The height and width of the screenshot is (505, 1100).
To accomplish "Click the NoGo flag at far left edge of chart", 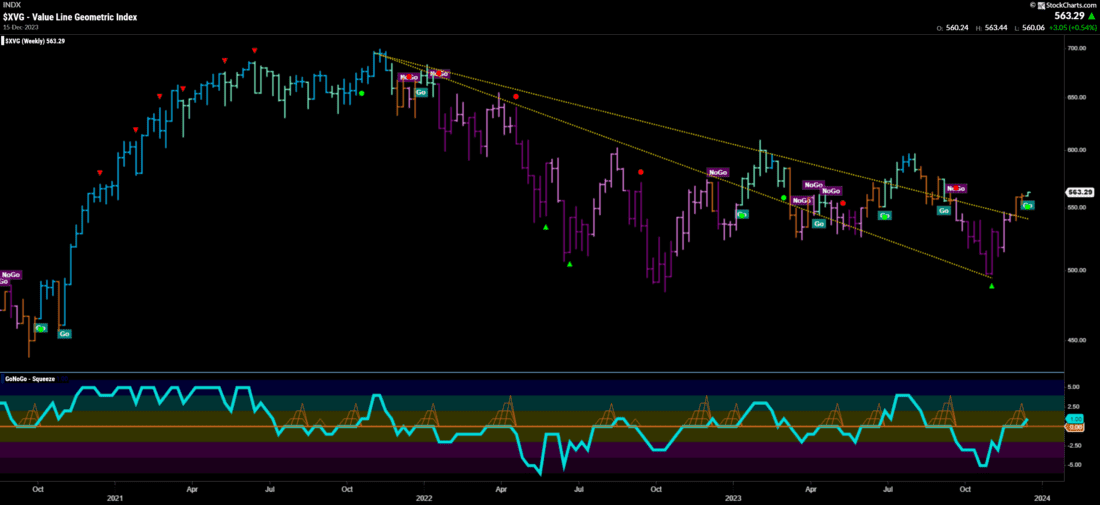I will (x=10, y=275).
